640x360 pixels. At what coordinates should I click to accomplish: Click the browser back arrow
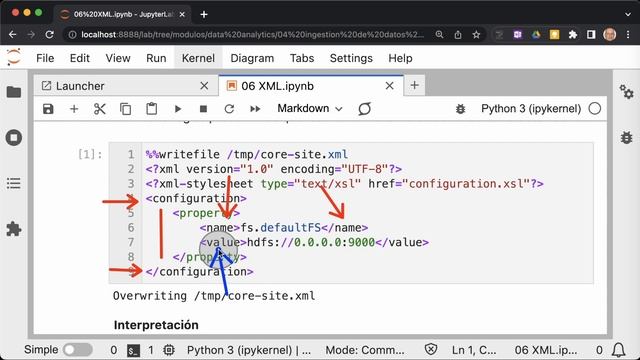click(12, 35)
